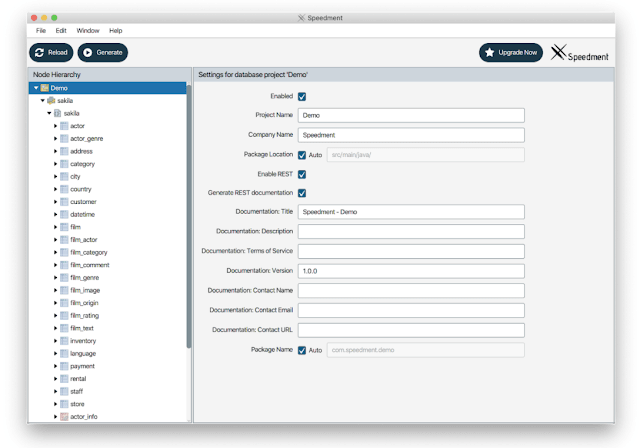Click the language table icon

[x=64, y=353]
